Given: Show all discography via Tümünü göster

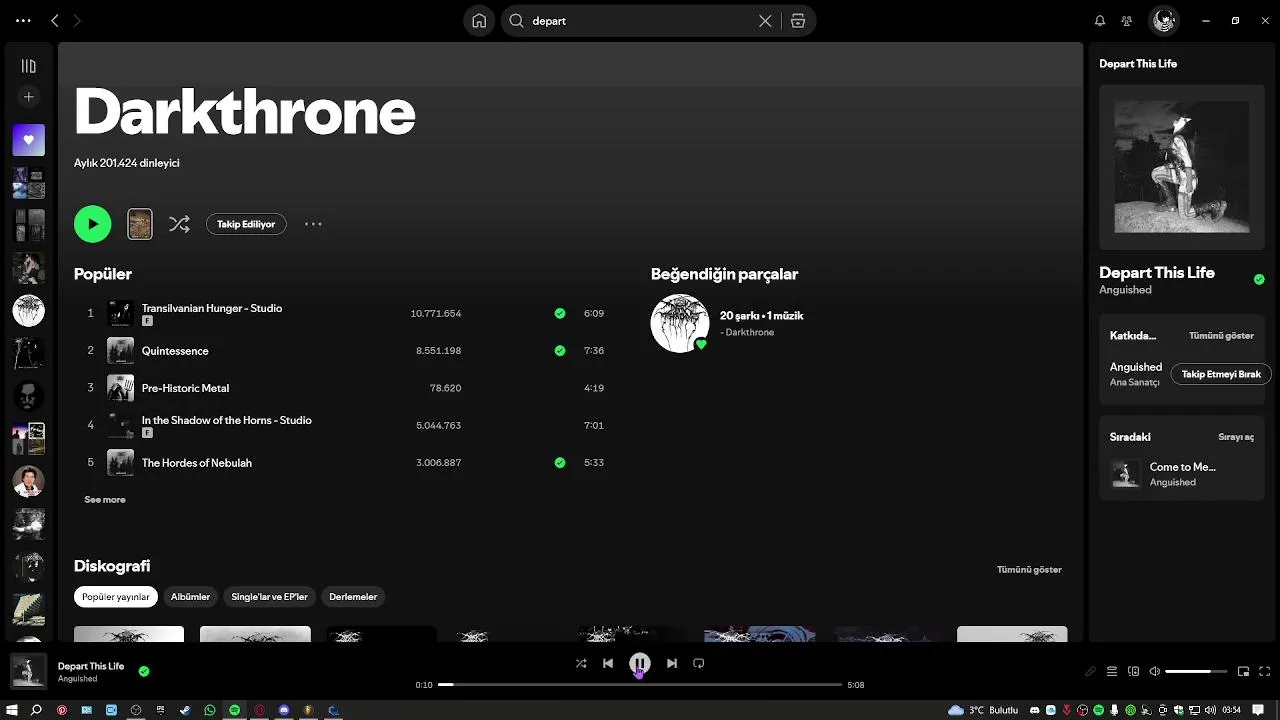Looking at the screenshot, I should click(x=1029, y=570).
